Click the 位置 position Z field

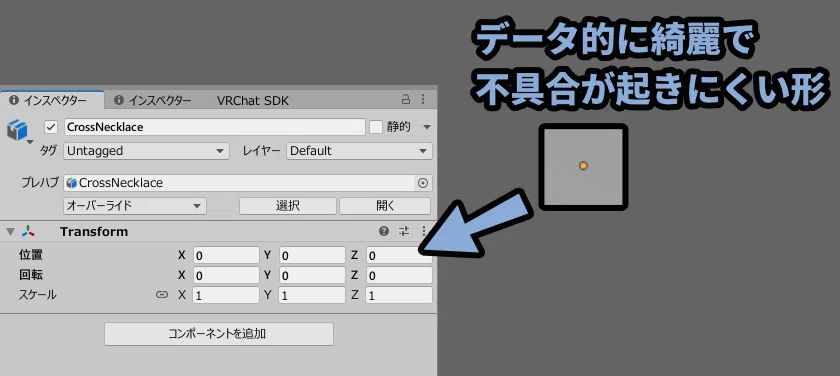[399, 255]
